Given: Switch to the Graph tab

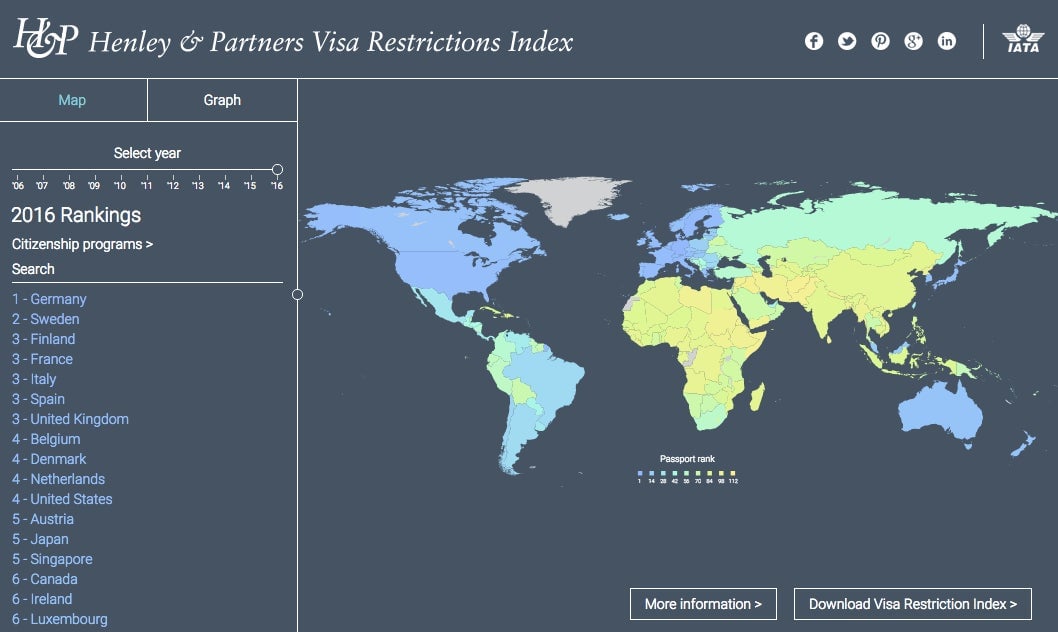Looking at the screenshot, I should [222, 100].
